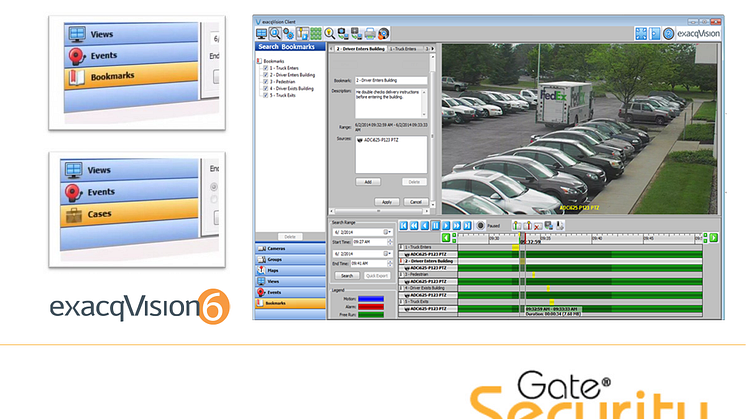The width and height of the screenshot is (746, 419).
Task: Click highlighted Cases in lower-left enlarged panel
Action: (129, 214)
